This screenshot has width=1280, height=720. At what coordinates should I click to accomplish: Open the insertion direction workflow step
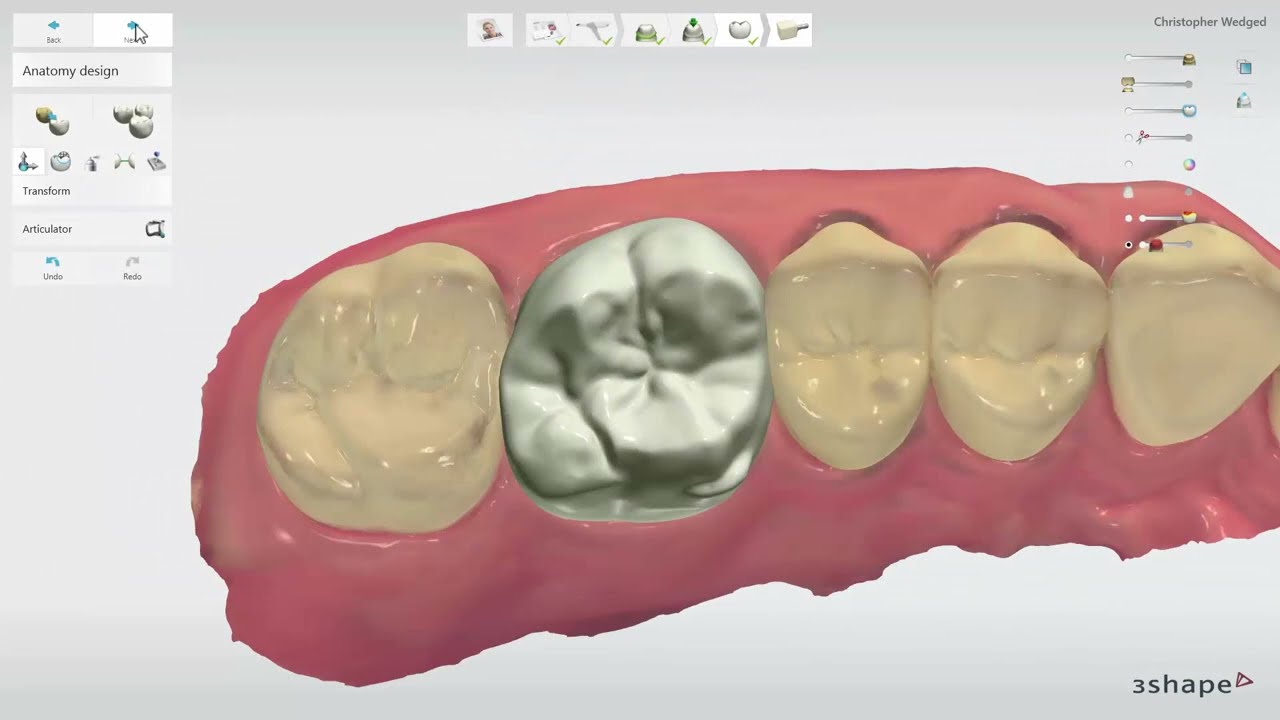(x=694, y=30)
